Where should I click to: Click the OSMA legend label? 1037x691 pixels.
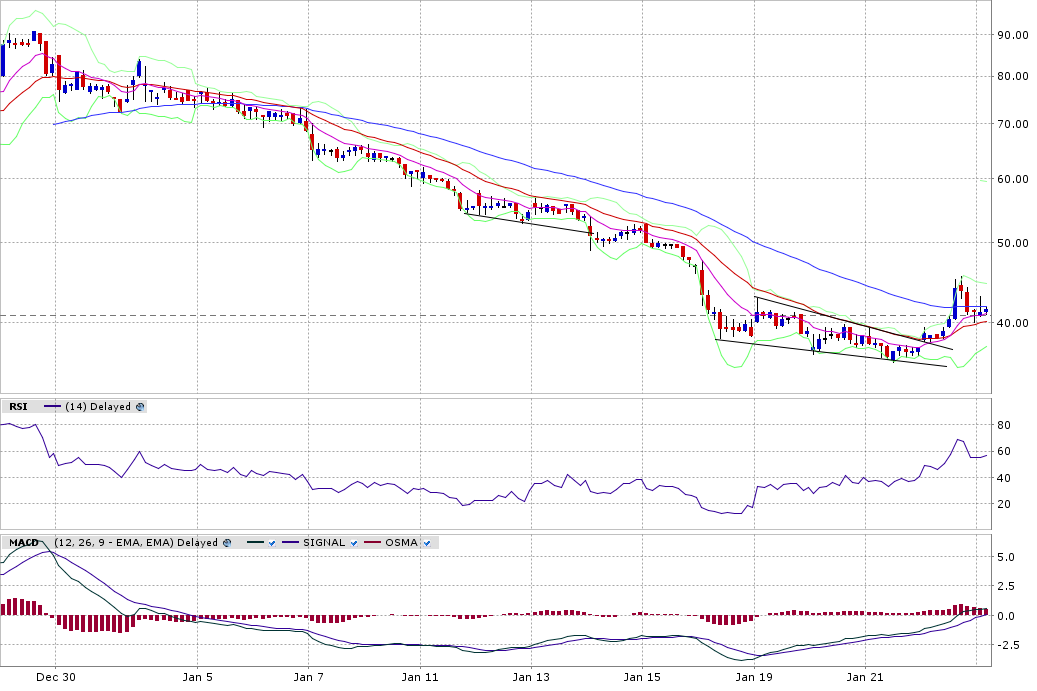coord(401,543)
